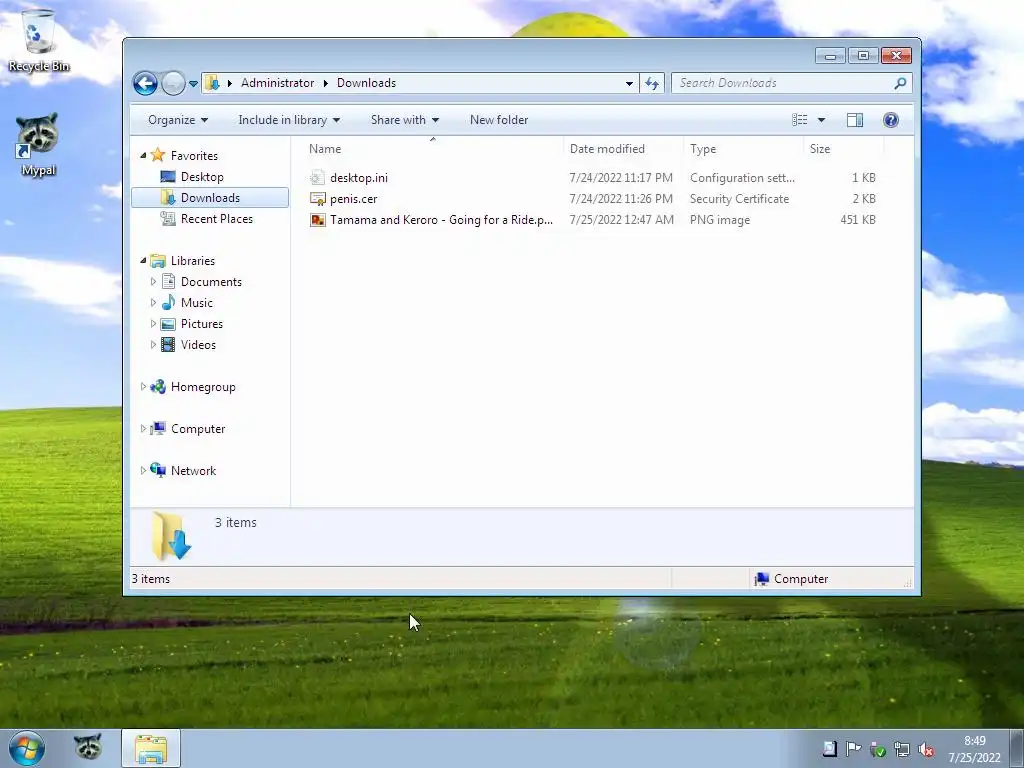Image resolution: width=1024 pixels, height=768 pixels.
Task: Select Downloads in the address breadcrumb
Action: tap(366, 83)
